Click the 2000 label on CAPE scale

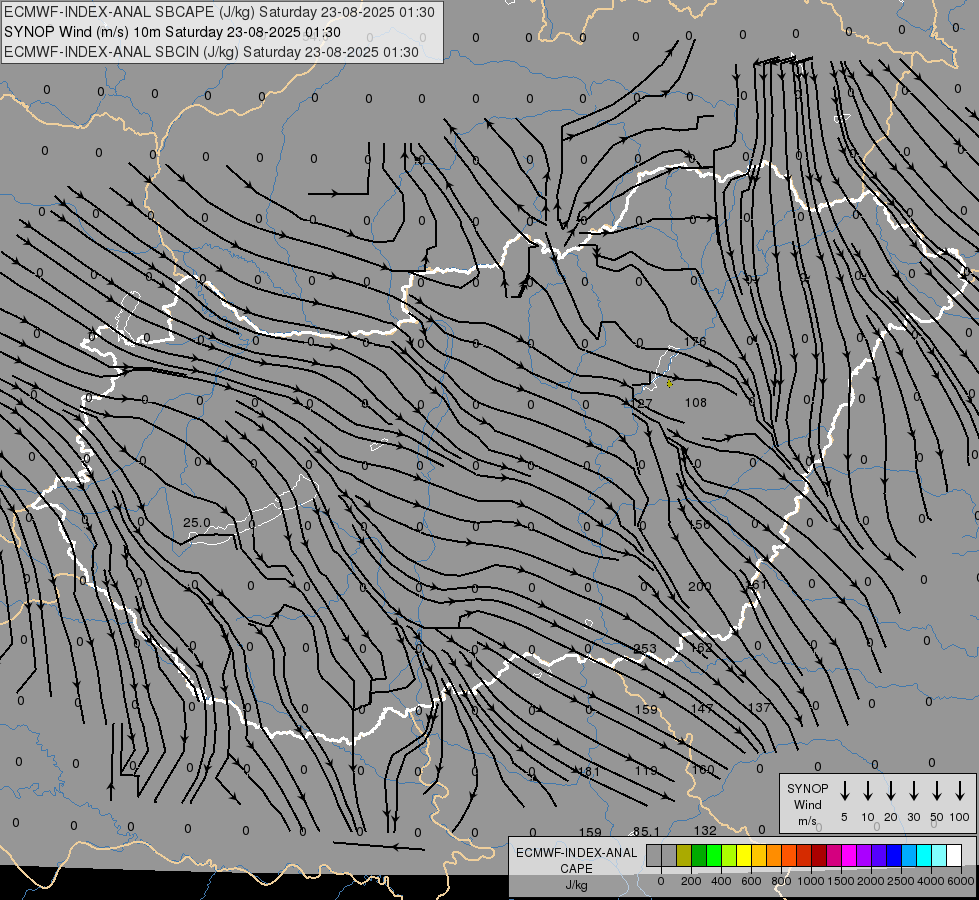pyautogui.click(x=870, y=881)
